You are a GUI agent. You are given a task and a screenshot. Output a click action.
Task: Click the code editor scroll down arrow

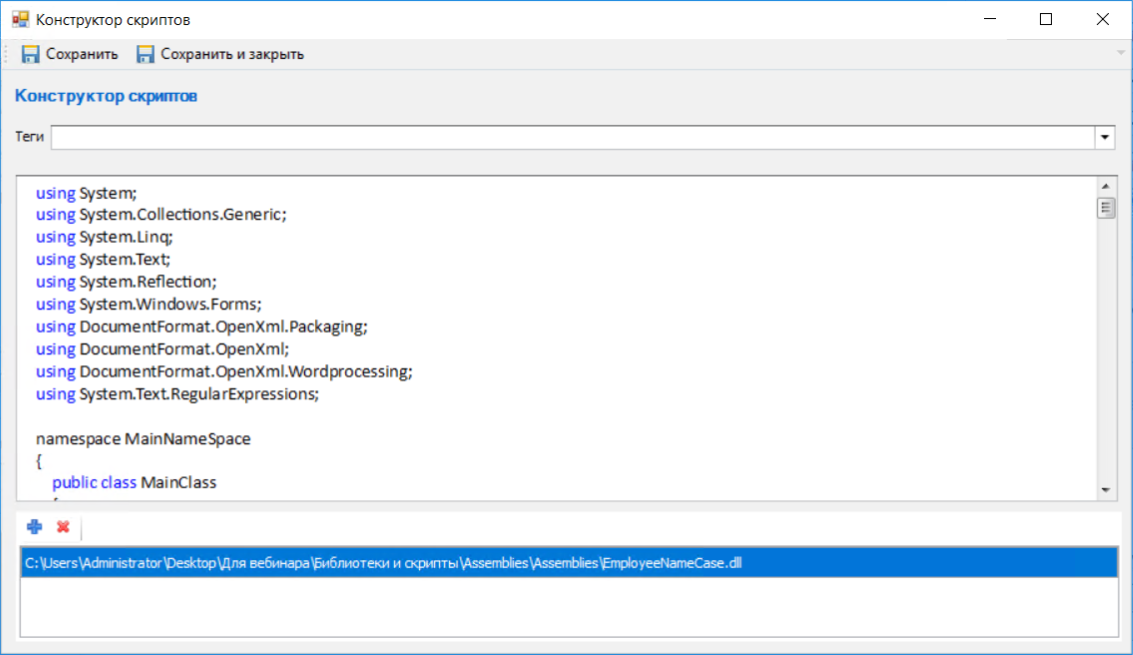1106,489
